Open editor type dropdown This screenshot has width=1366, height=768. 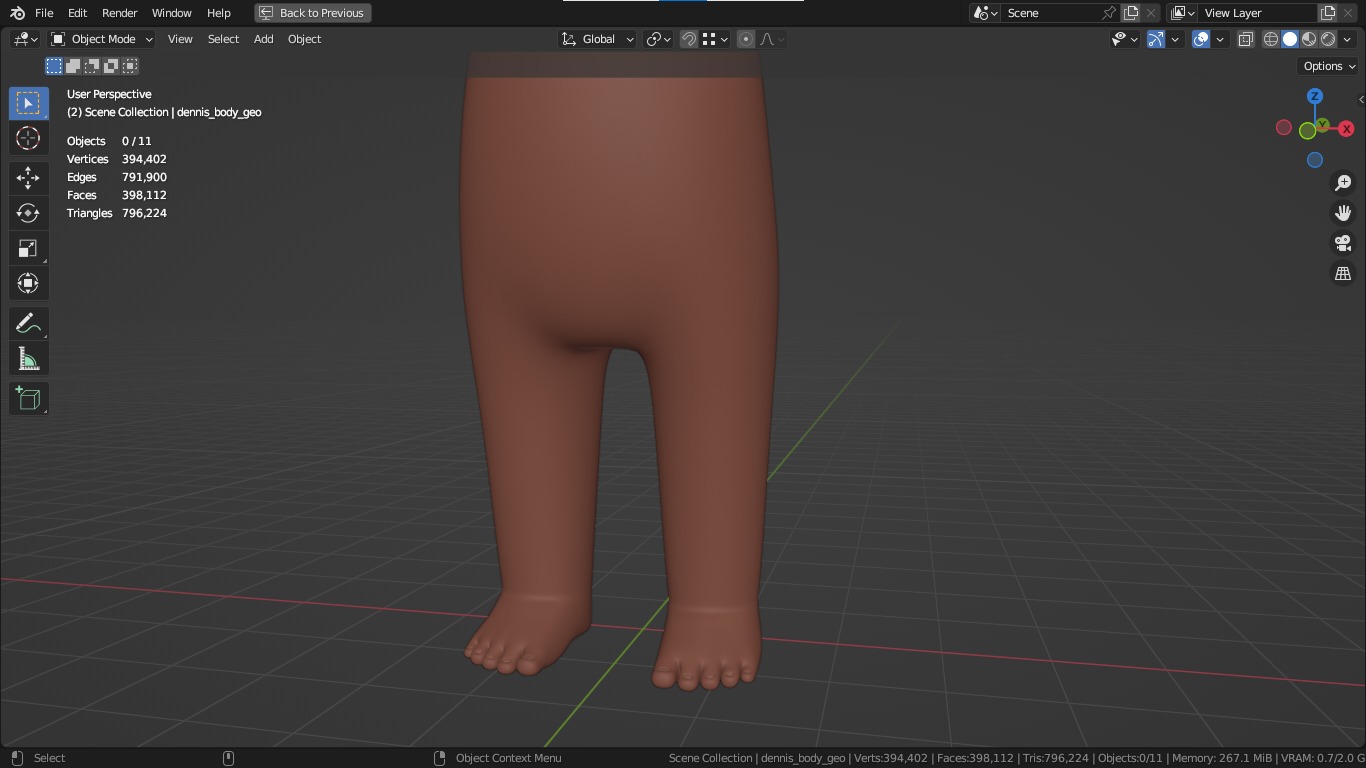pyautogui.click(x=25, y=39)
